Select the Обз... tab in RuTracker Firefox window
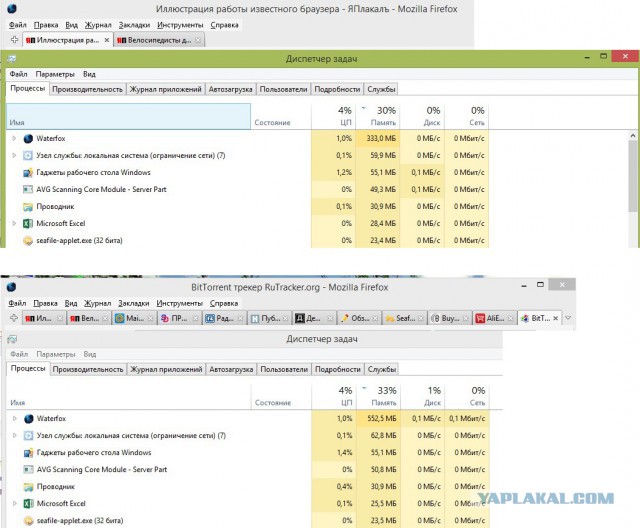640x528 pixels. pyautogui.click(x=359, y=318)
